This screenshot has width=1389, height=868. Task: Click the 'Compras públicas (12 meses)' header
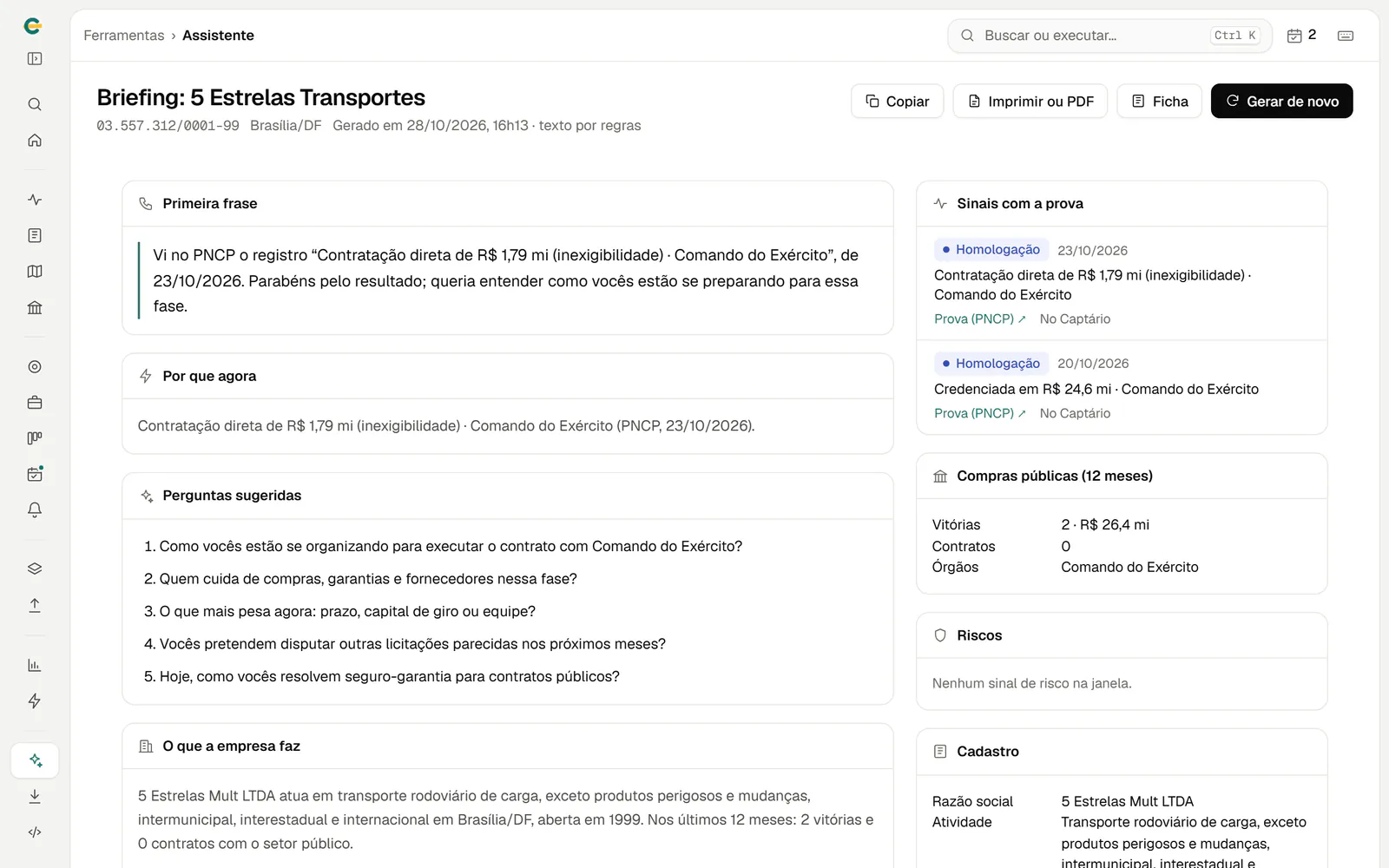click(x=1122, y=477)
